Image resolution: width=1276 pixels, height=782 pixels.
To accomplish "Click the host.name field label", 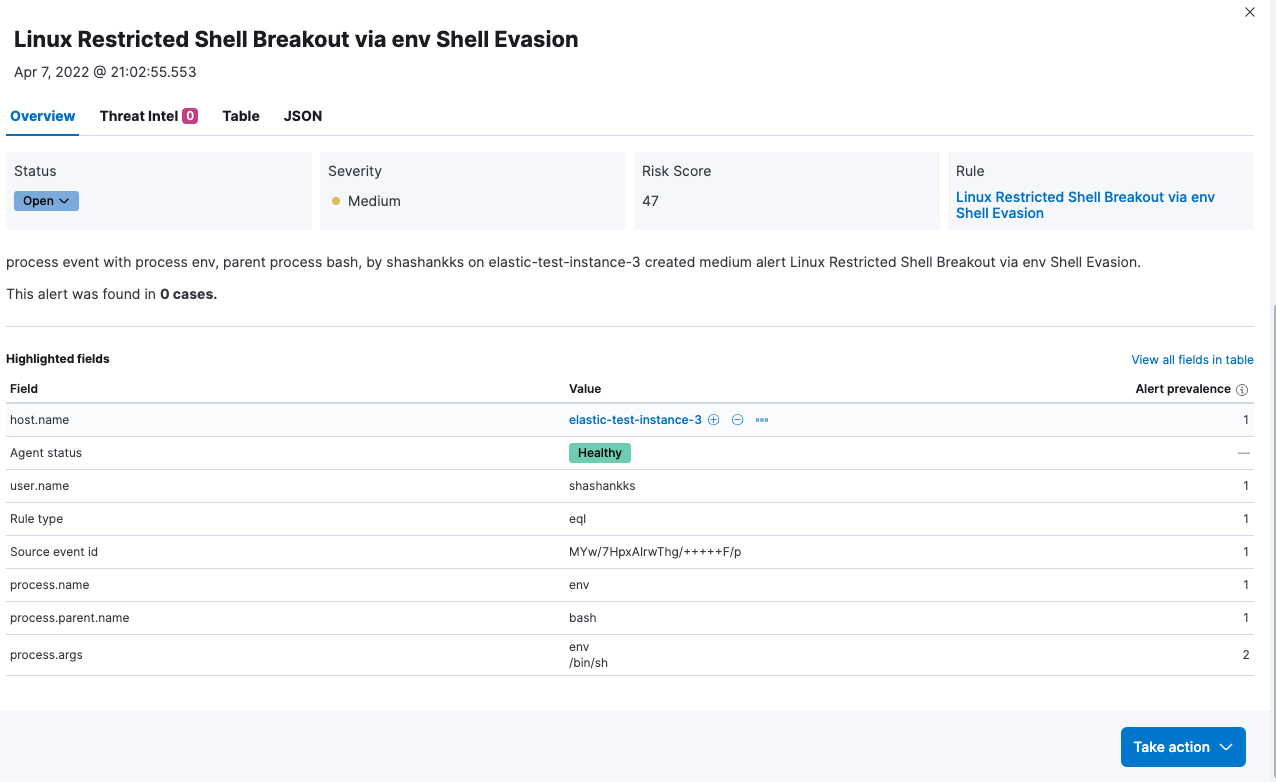I will (39, 420).
